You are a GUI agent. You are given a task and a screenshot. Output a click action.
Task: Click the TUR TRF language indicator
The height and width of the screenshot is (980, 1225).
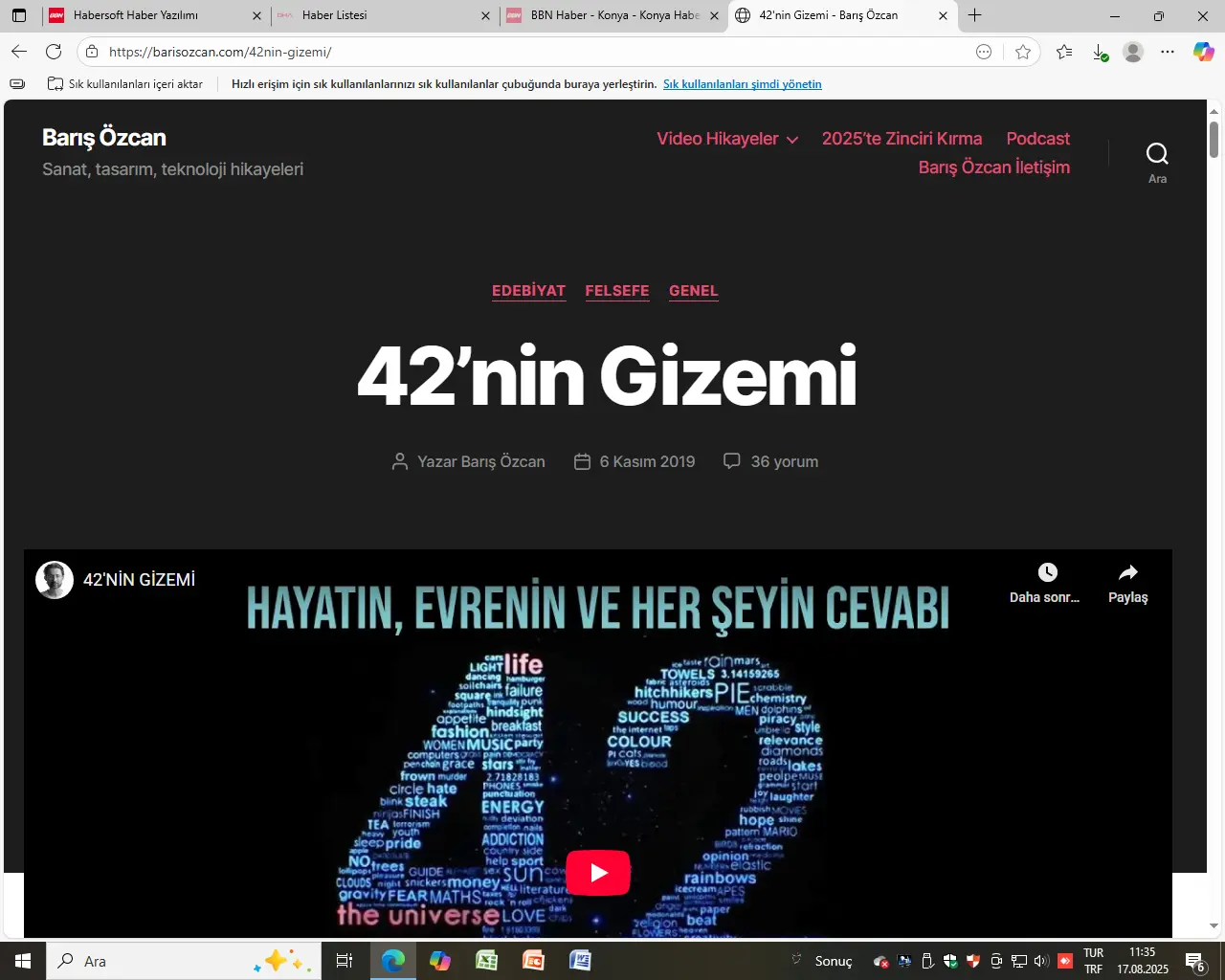pyautogui.click(x=1094, y=961)
